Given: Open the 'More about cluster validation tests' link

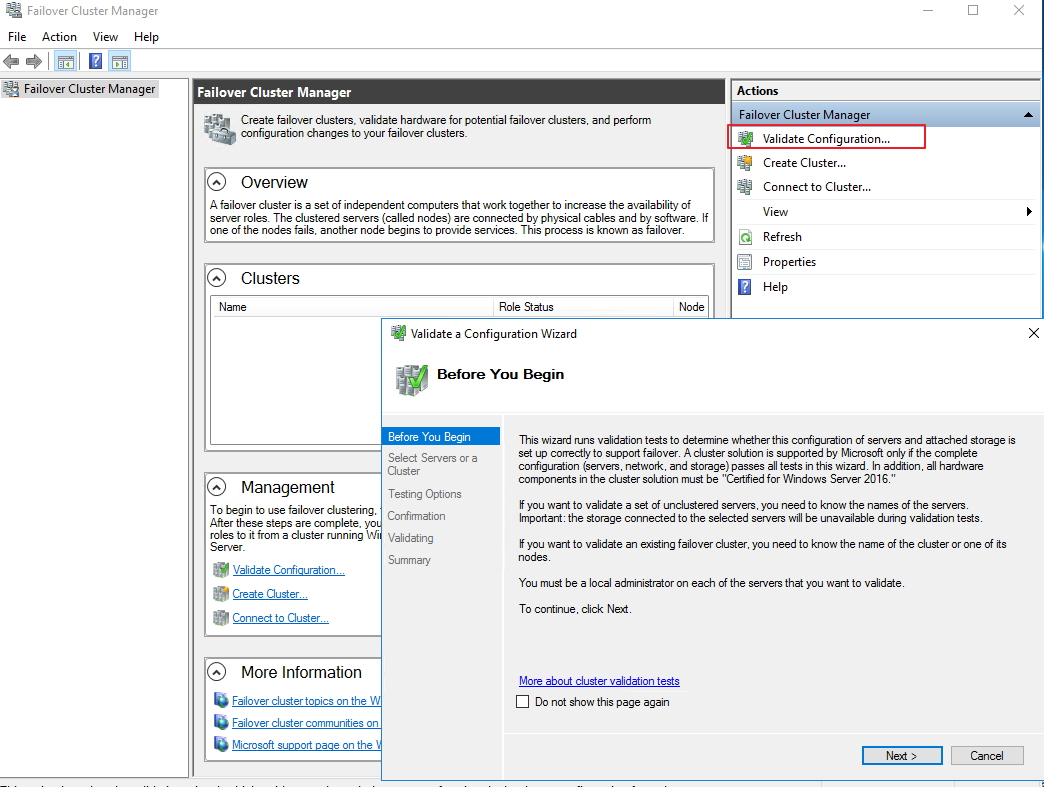Looking at the screenshot, I should tap(599, 681).
